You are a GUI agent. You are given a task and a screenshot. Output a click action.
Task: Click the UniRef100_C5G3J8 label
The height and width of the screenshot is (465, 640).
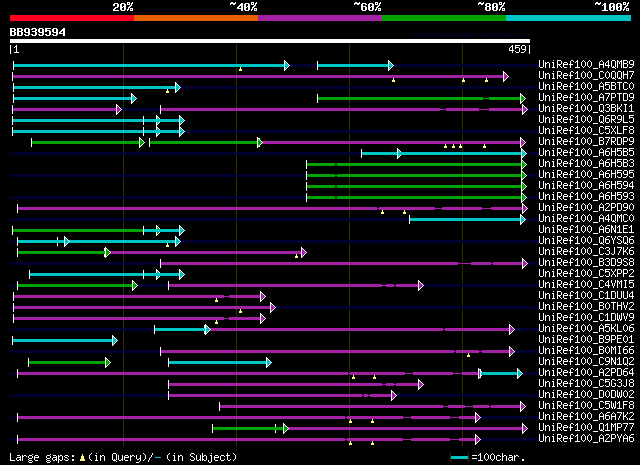pos(586,384)
